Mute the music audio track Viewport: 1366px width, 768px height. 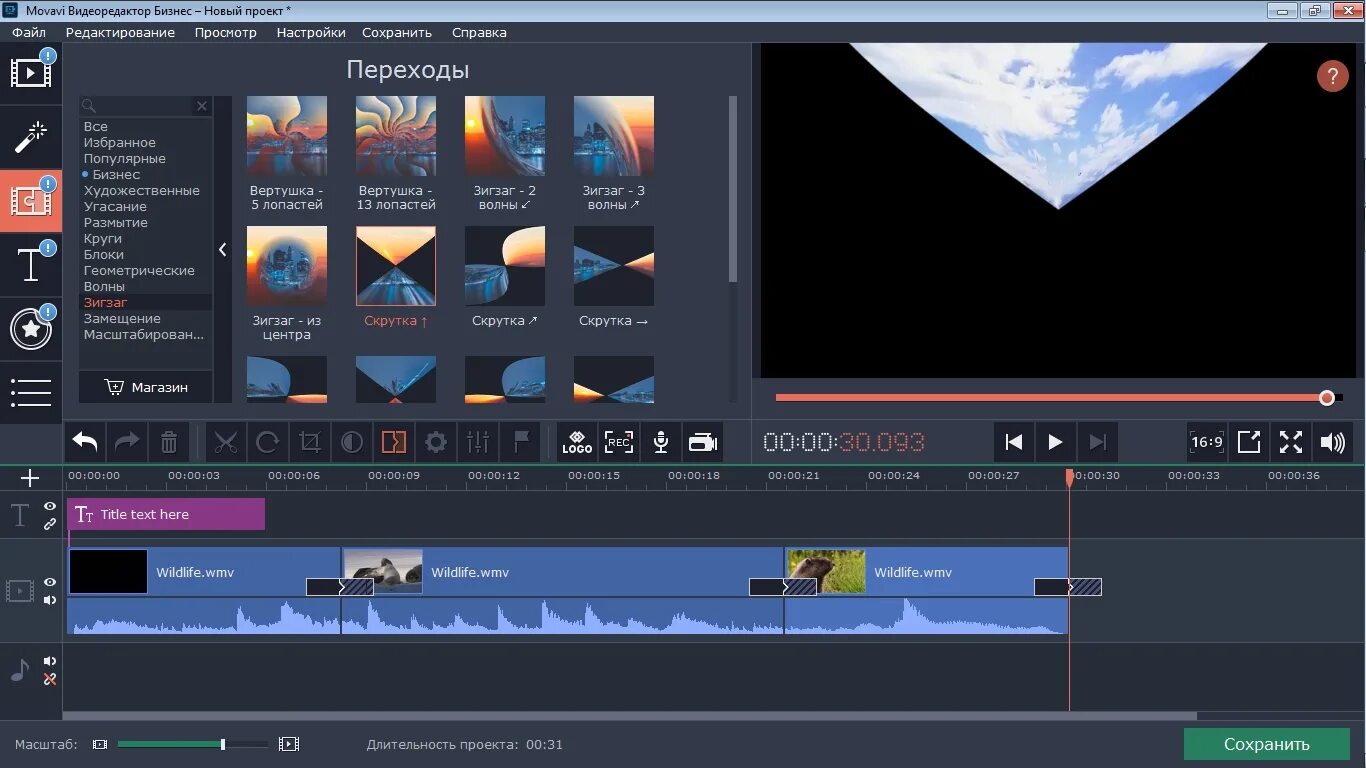(50, 661)
